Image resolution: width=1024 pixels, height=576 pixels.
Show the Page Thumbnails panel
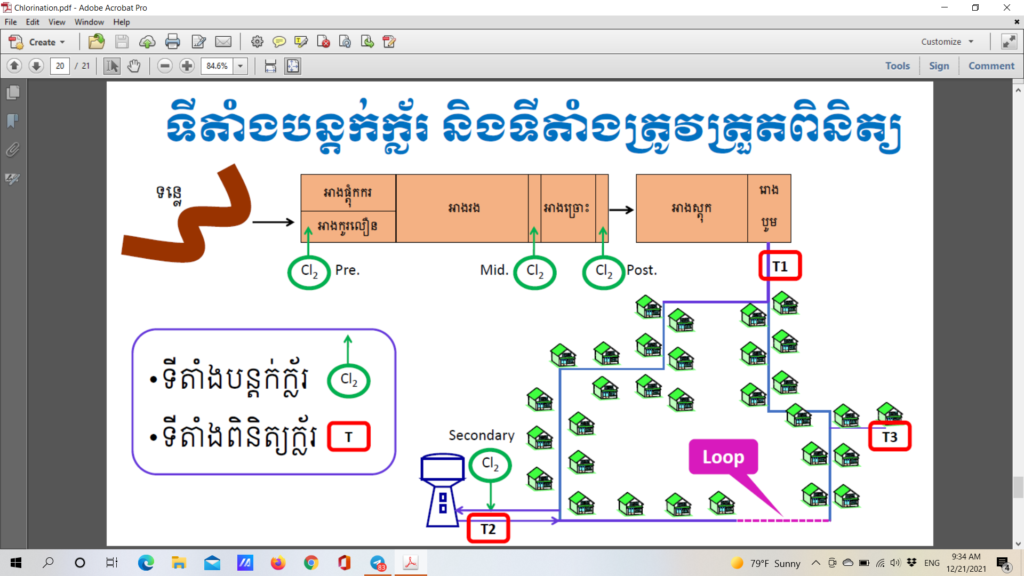pos(14,93)
